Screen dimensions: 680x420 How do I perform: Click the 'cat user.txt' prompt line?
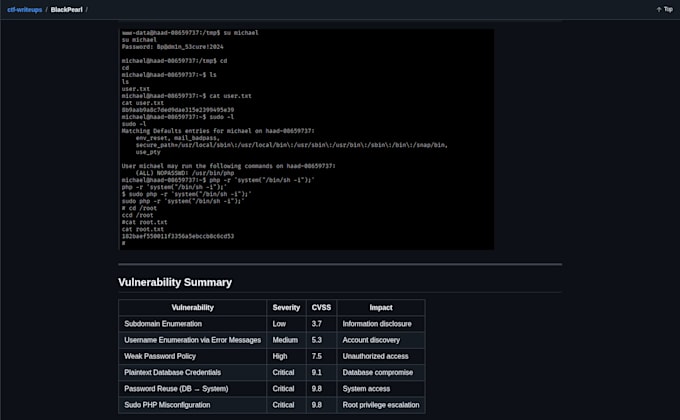(x=186, y=96)
